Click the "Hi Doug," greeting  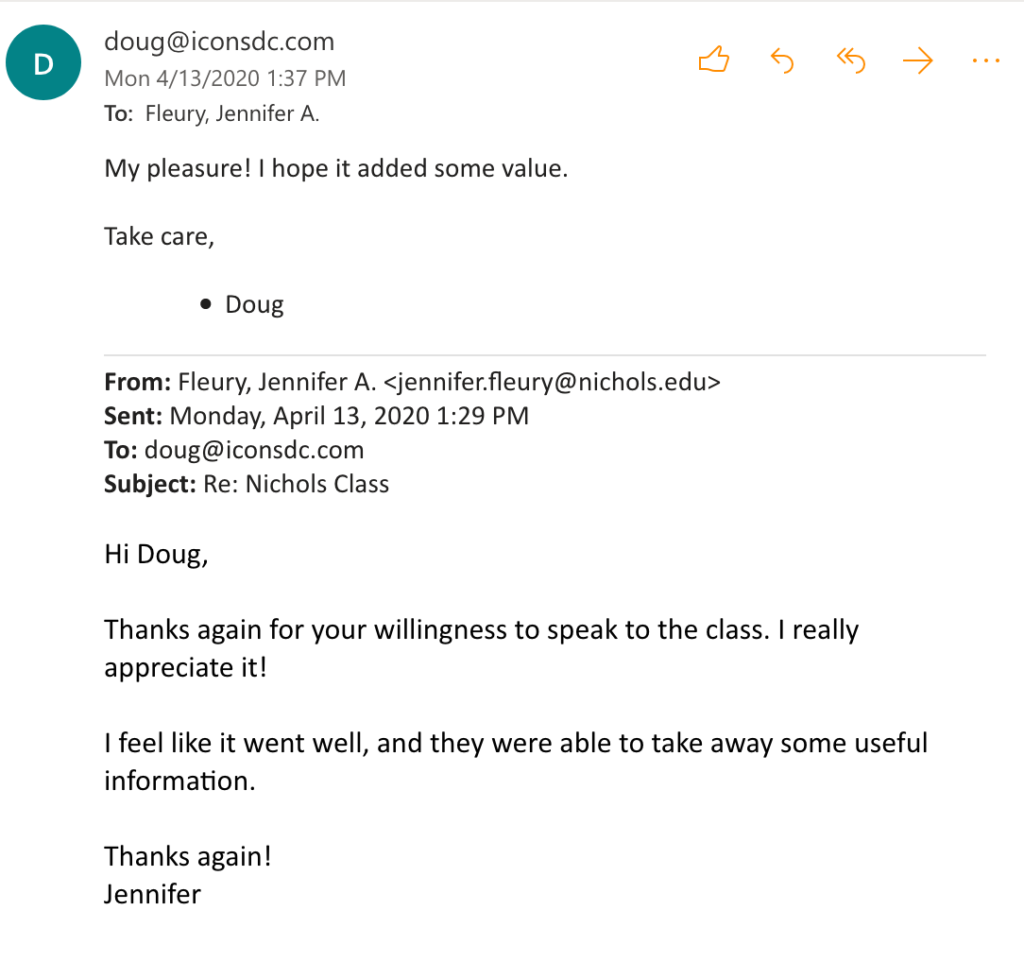tap(156, 553)
